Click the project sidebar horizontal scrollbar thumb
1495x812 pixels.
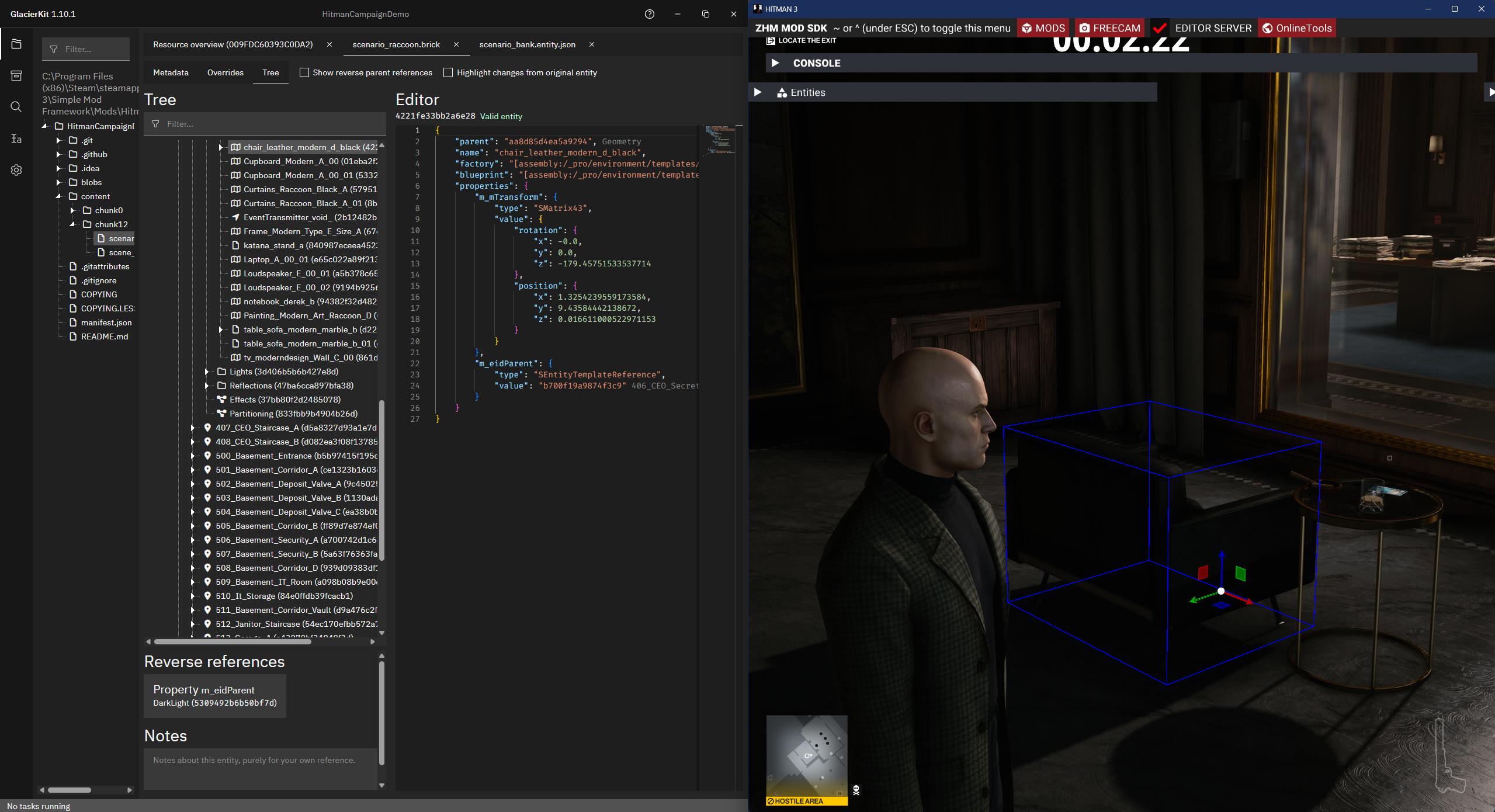point(69,790)
